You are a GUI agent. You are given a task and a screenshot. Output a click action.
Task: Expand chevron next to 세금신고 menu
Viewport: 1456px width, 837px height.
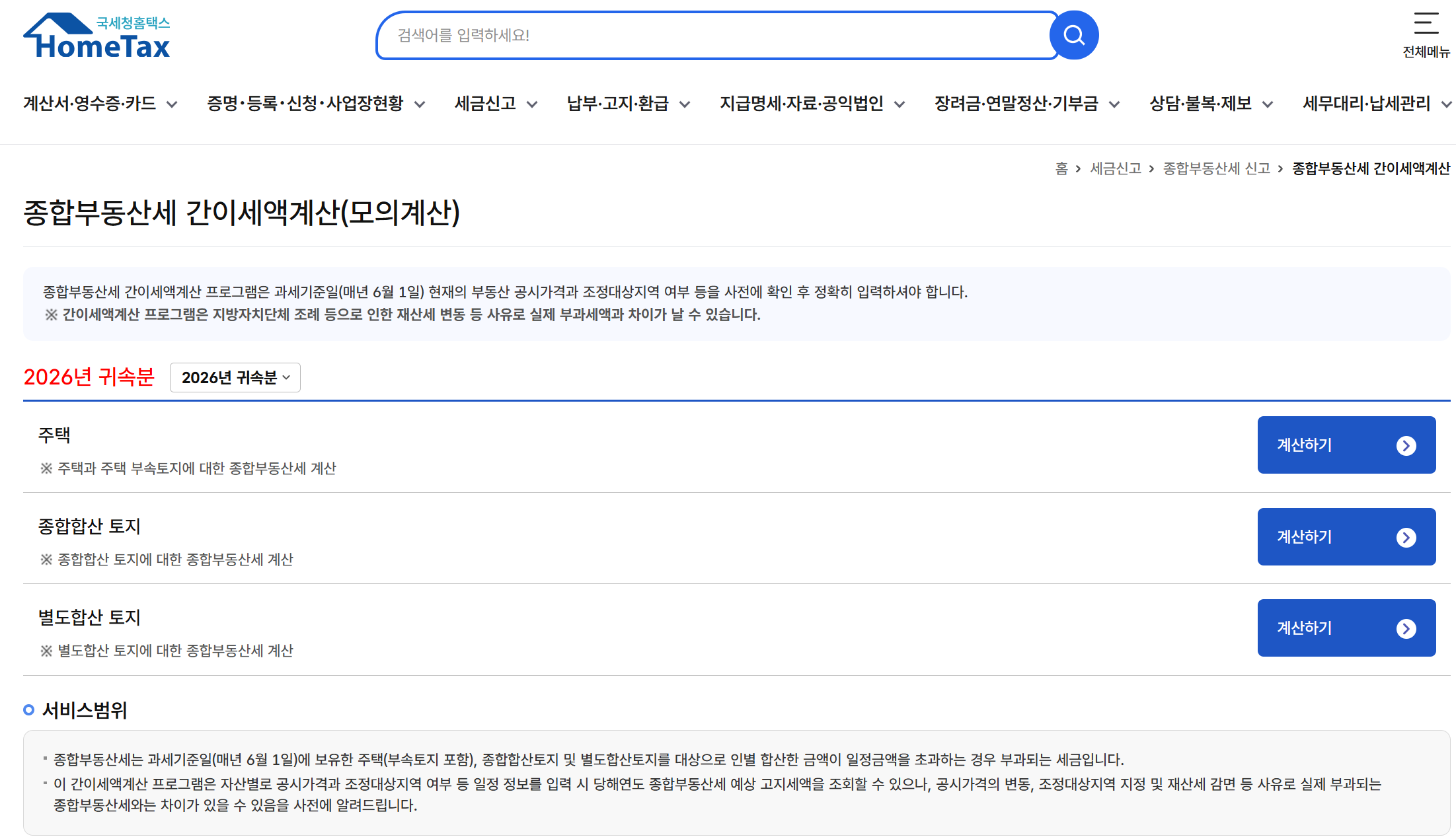[x=532, y=104]
